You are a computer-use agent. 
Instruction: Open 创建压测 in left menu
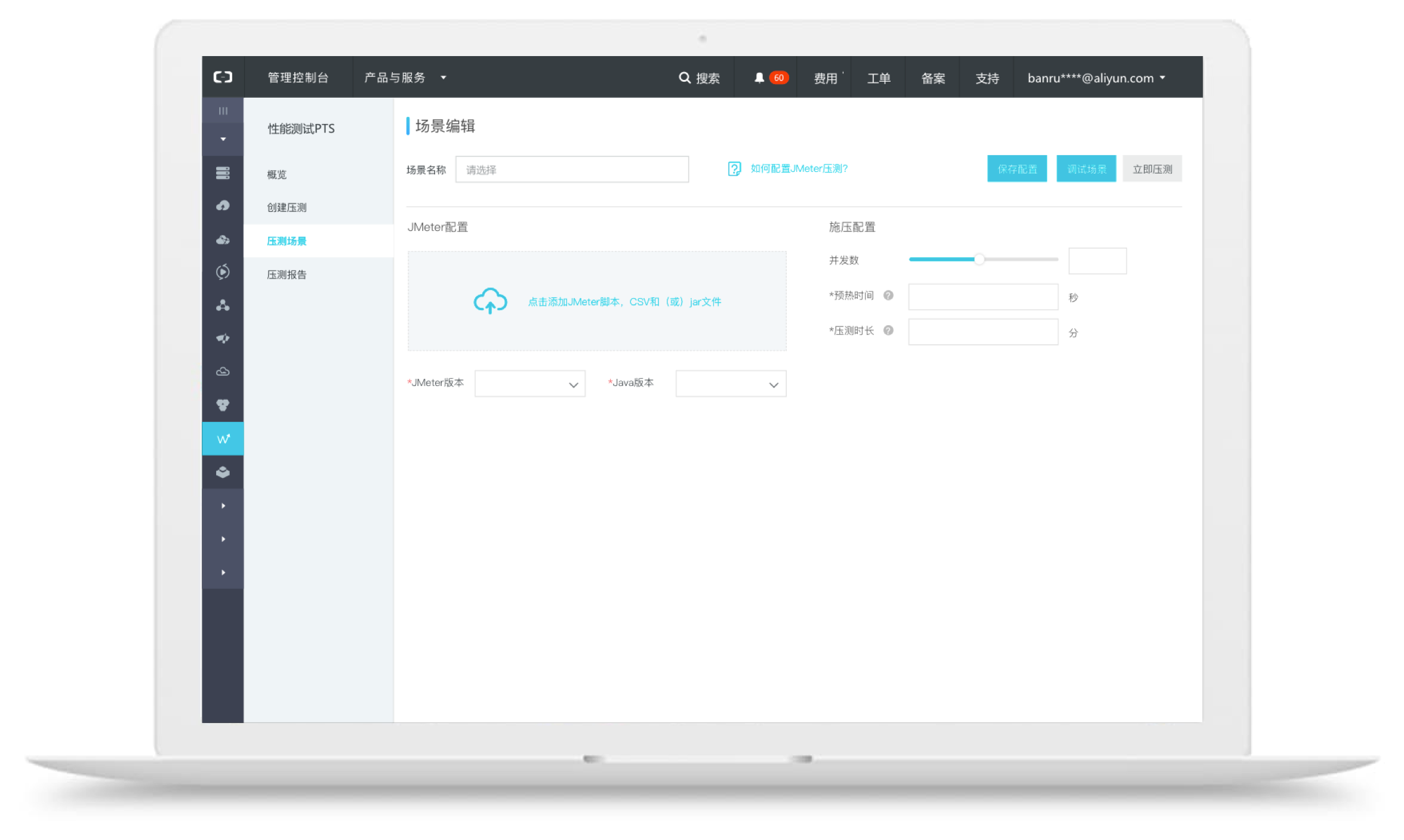(x=287, y=207)
